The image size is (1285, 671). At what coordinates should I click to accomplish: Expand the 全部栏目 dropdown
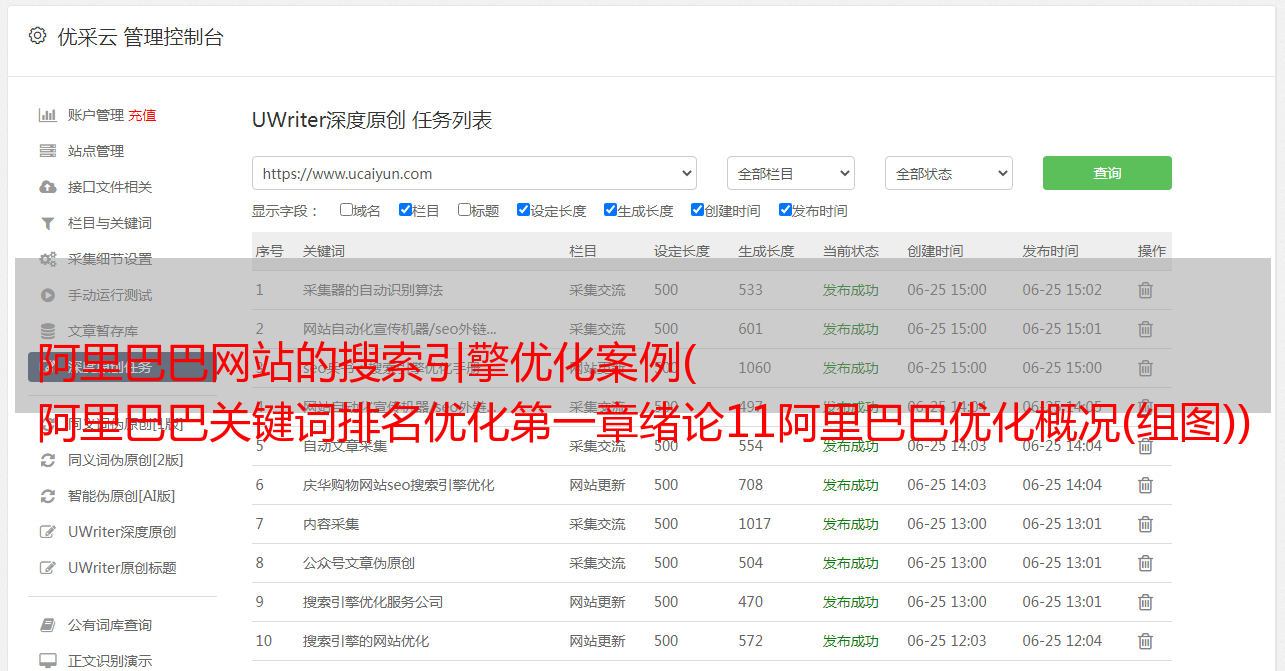(x=790, y=173)
